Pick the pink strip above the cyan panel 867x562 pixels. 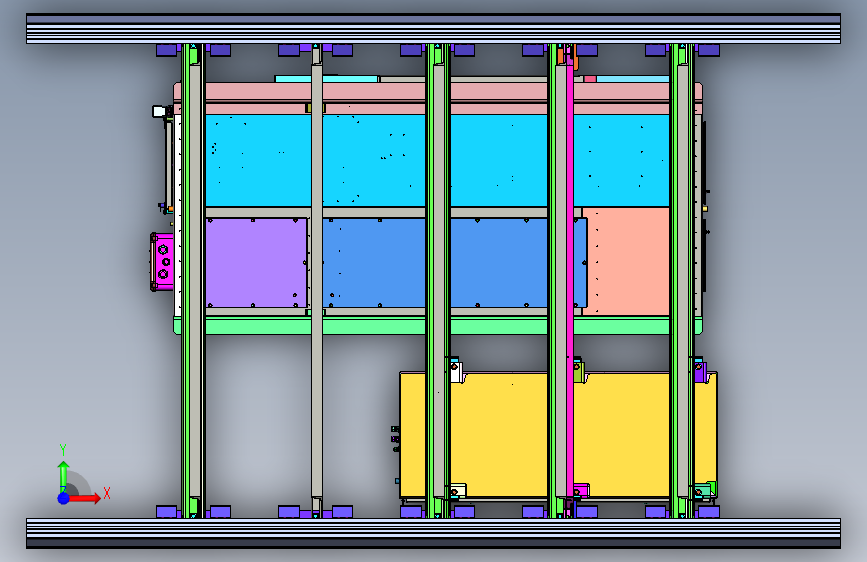376,92
